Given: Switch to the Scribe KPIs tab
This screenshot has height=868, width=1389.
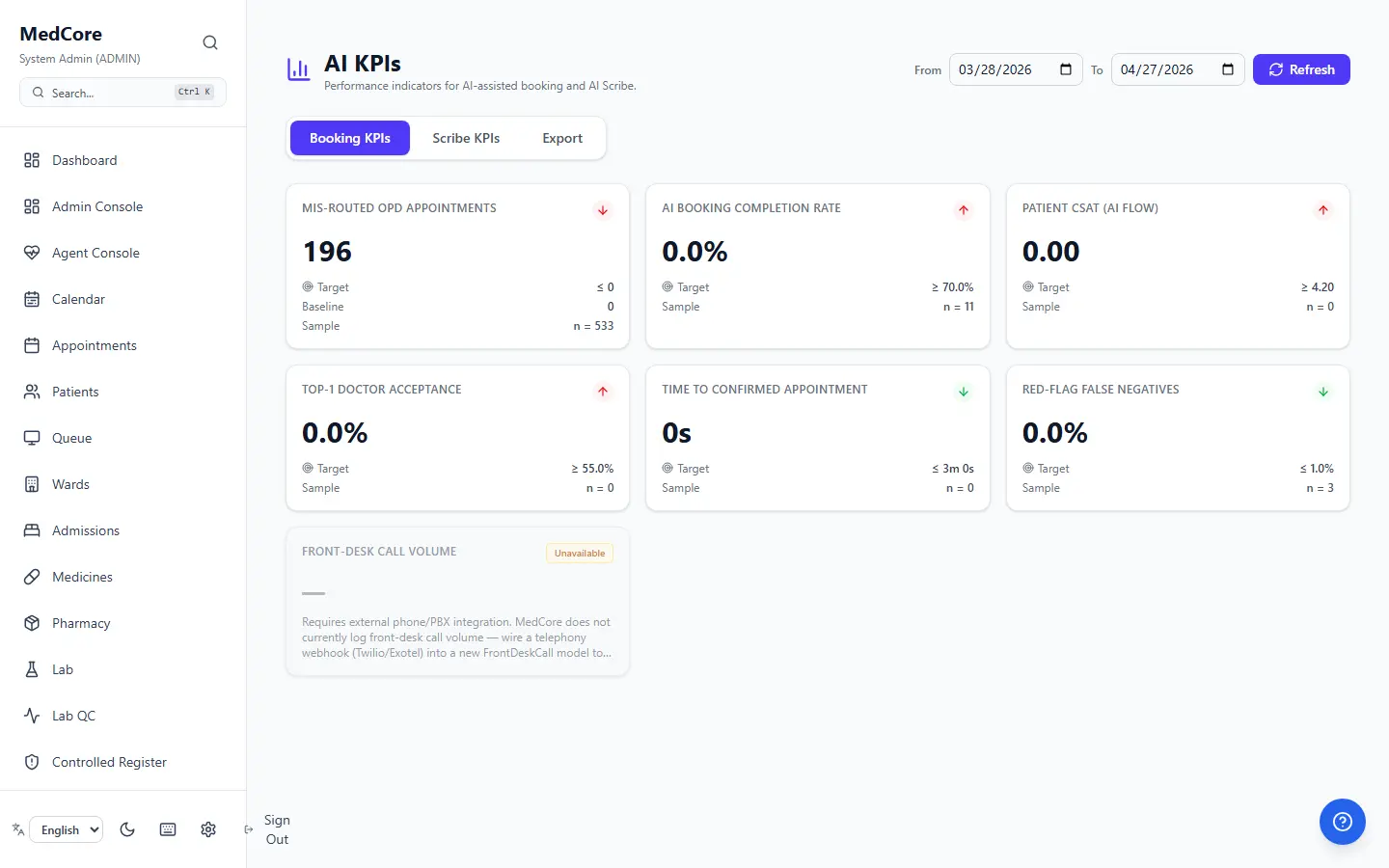Looking at the screenshot, I should pyautogui.click(x=466, y=138).
